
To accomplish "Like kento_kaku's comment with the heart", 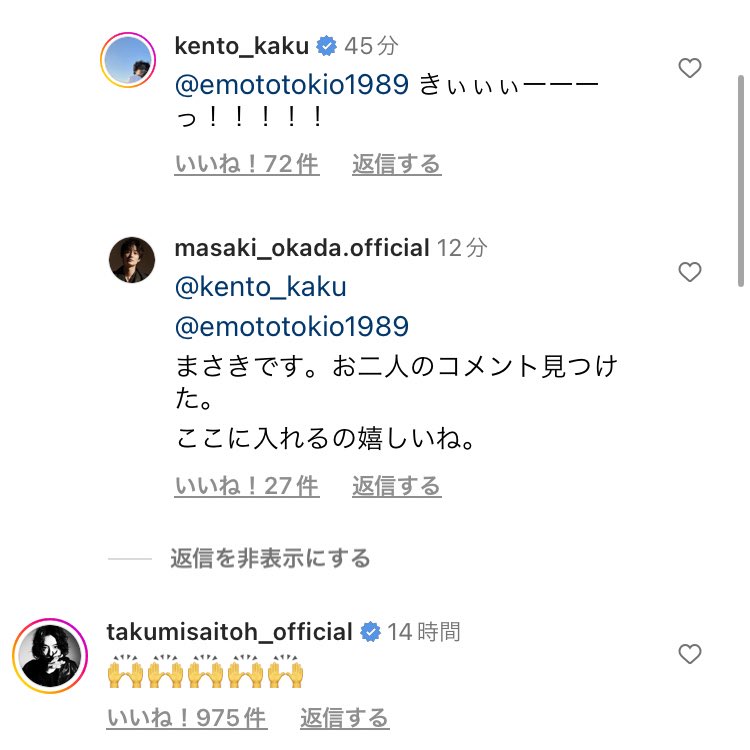I will click(x=690, y=68).
